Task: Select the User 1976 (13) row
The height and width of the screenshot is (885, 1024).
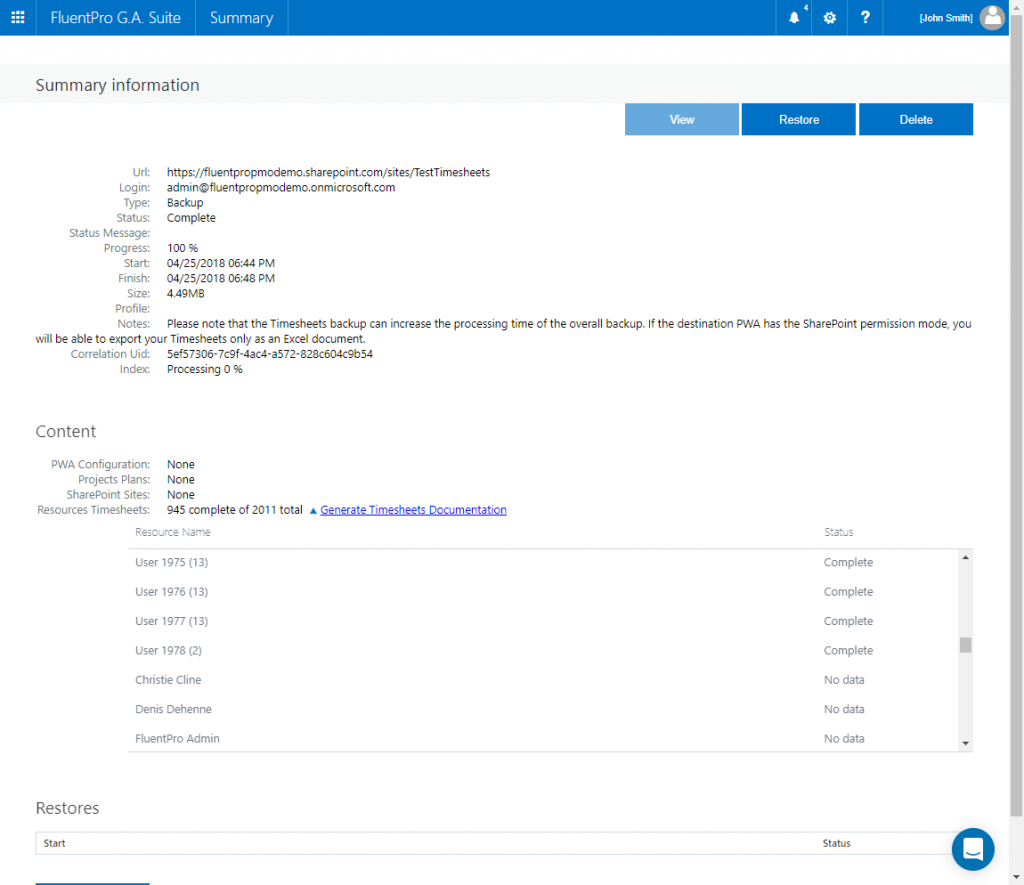Action: (x=543, y=592)
